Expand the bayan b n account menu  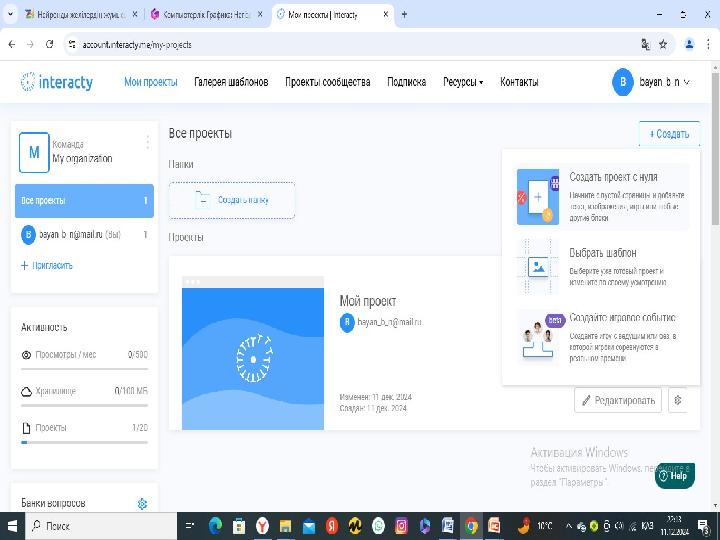pyautogui.click(x=664, y=82)
